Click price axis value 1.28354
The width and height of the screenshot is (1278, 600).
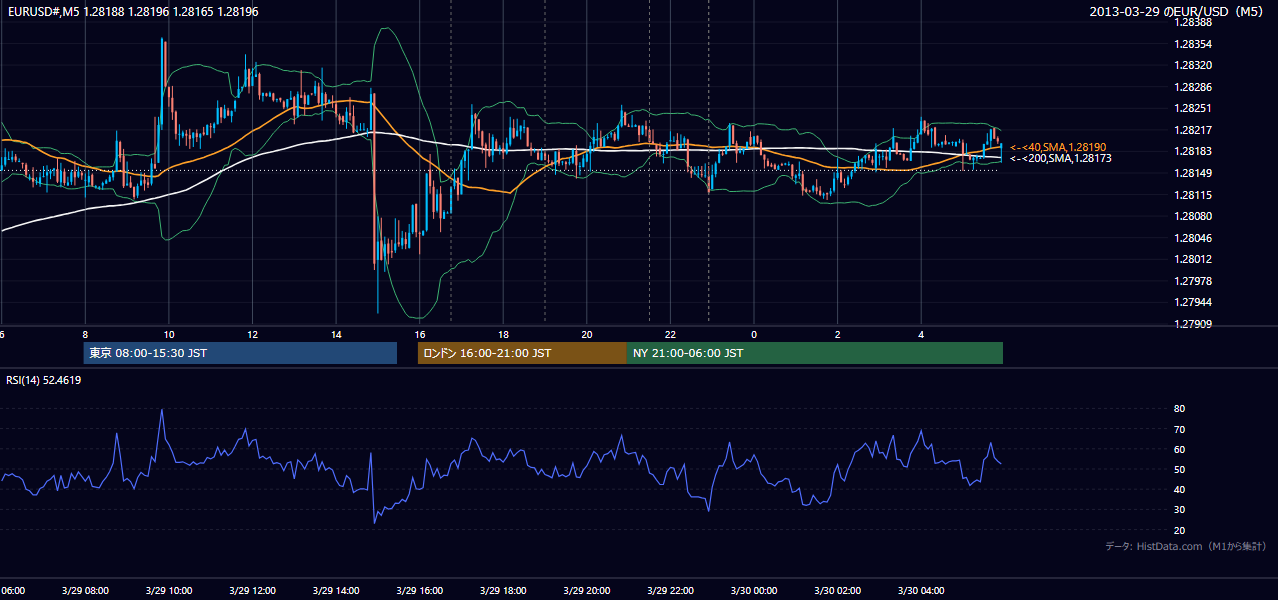pyautogui.click(x=1193, y=44)
